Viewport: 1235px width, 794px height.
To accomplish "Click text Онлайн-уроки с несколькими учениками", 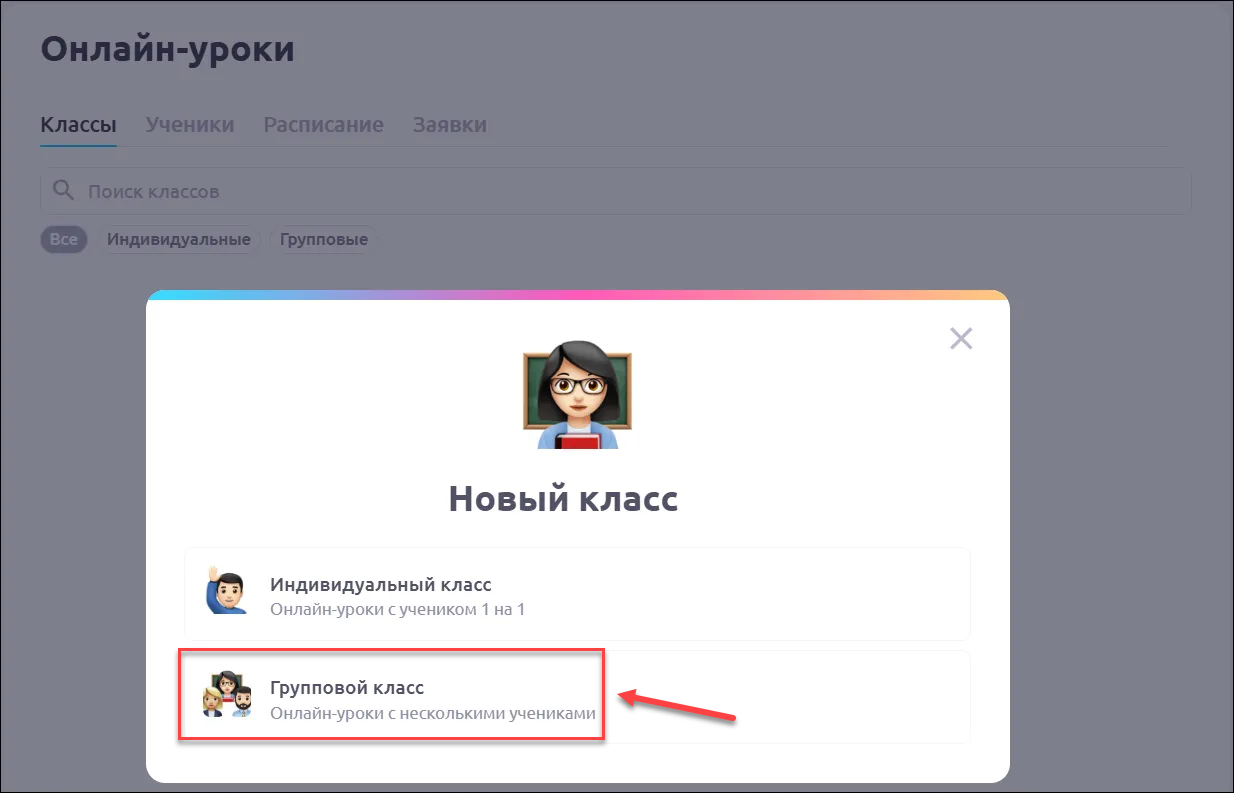I will click(433, 713).
